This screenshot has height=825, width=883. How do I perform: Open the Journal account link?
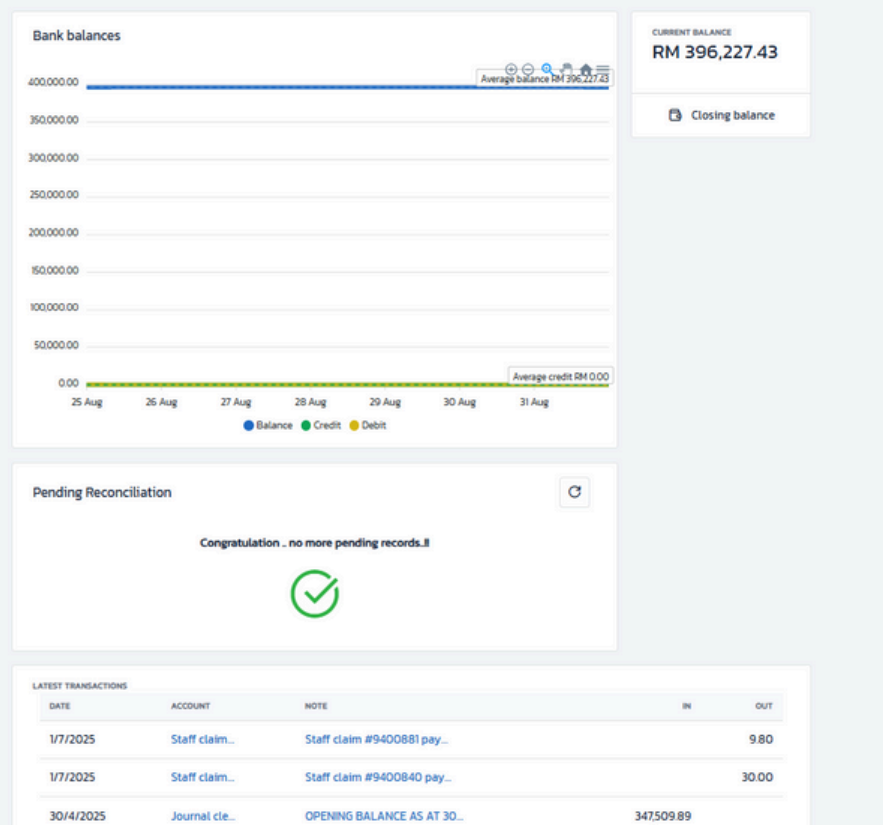coord(202,815)
